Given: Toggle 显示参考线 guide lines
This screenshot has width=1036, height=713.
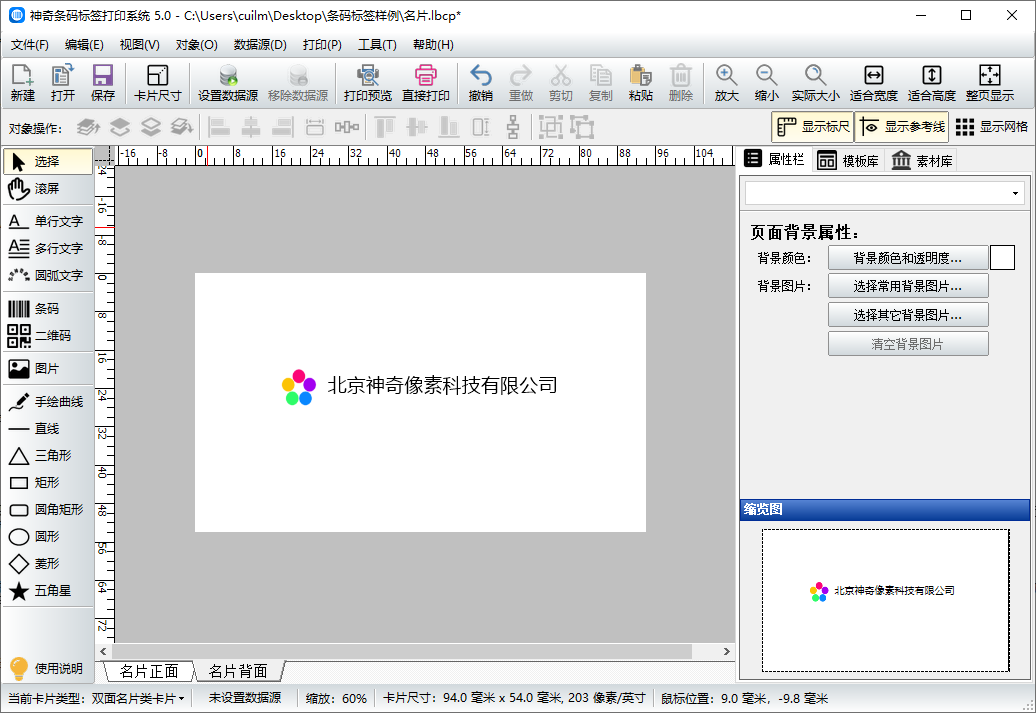Looking at the screenshot, I should (901, 127).
